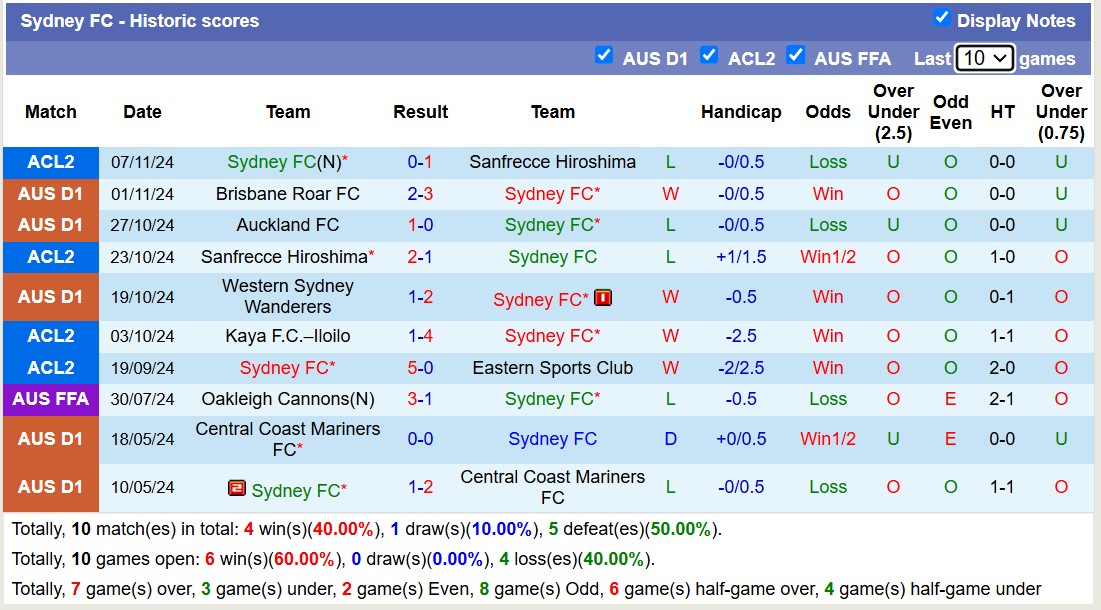Click the AUS D1 badge beside the Brisbane Roar match
The image size is (1101, 610).
pos(50,193)
